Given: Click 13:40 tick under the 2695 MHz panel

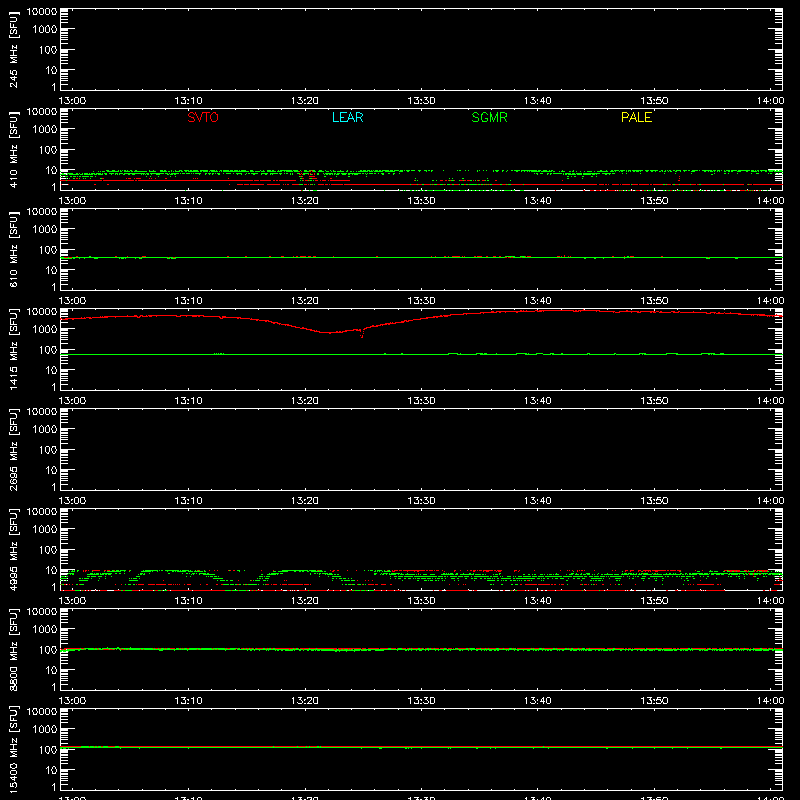Looking at the screenshot, I should [x=538, y=501].
